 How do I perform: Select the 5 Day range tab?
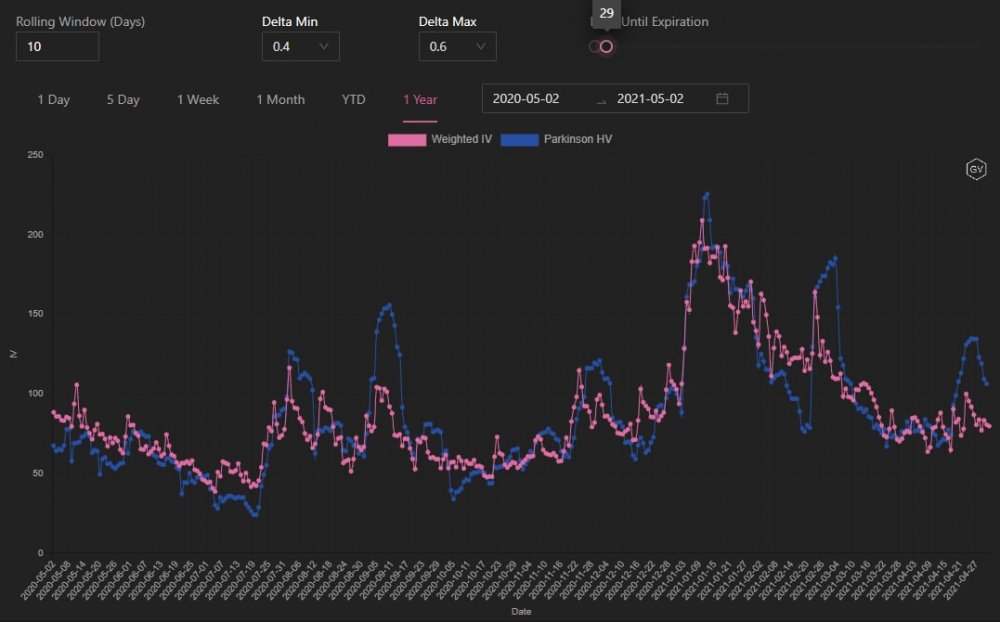click(x=123, y=100)
